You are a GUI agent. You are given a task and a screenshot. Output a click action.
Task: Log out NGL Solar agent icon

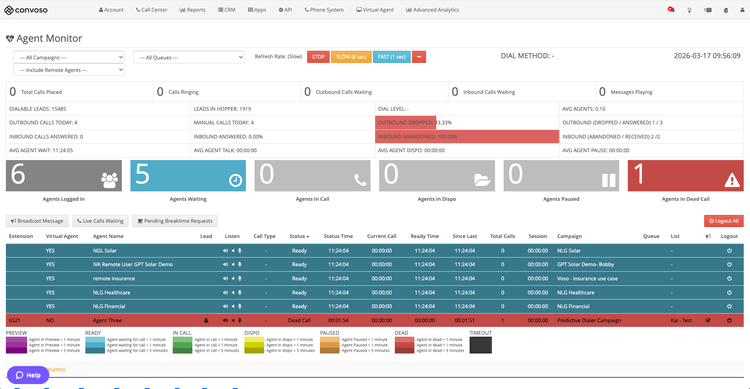point(729,251)
